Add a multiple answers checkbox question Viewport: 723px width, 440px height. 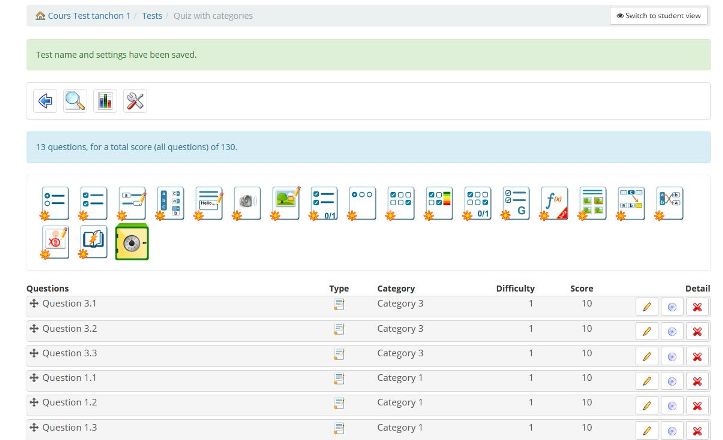tap(93, 203)
